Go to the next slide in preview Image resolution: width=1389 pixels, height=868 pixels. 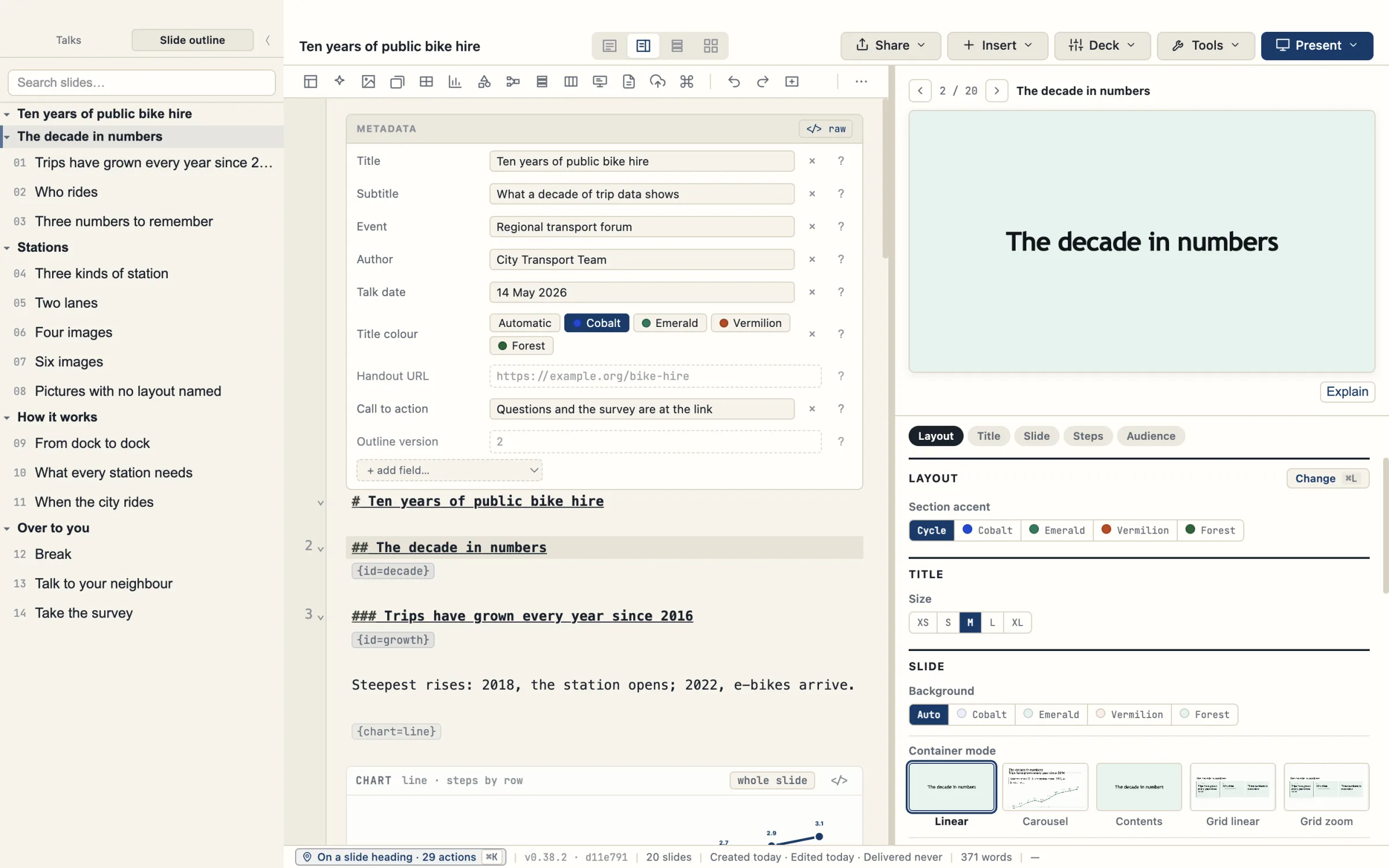[x=997, y=91]
